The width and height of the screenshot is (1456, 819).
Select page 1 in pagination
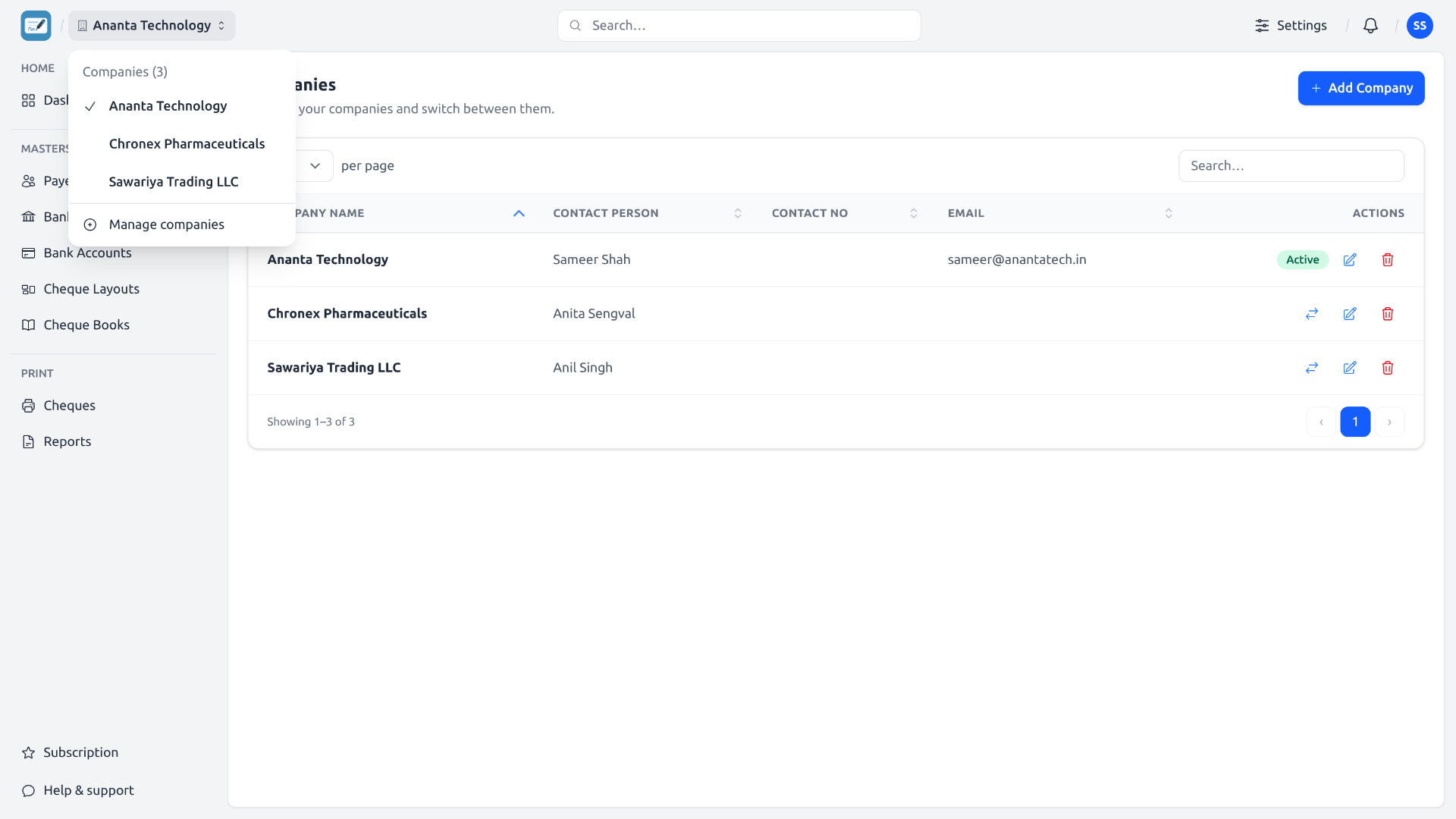1355,422
